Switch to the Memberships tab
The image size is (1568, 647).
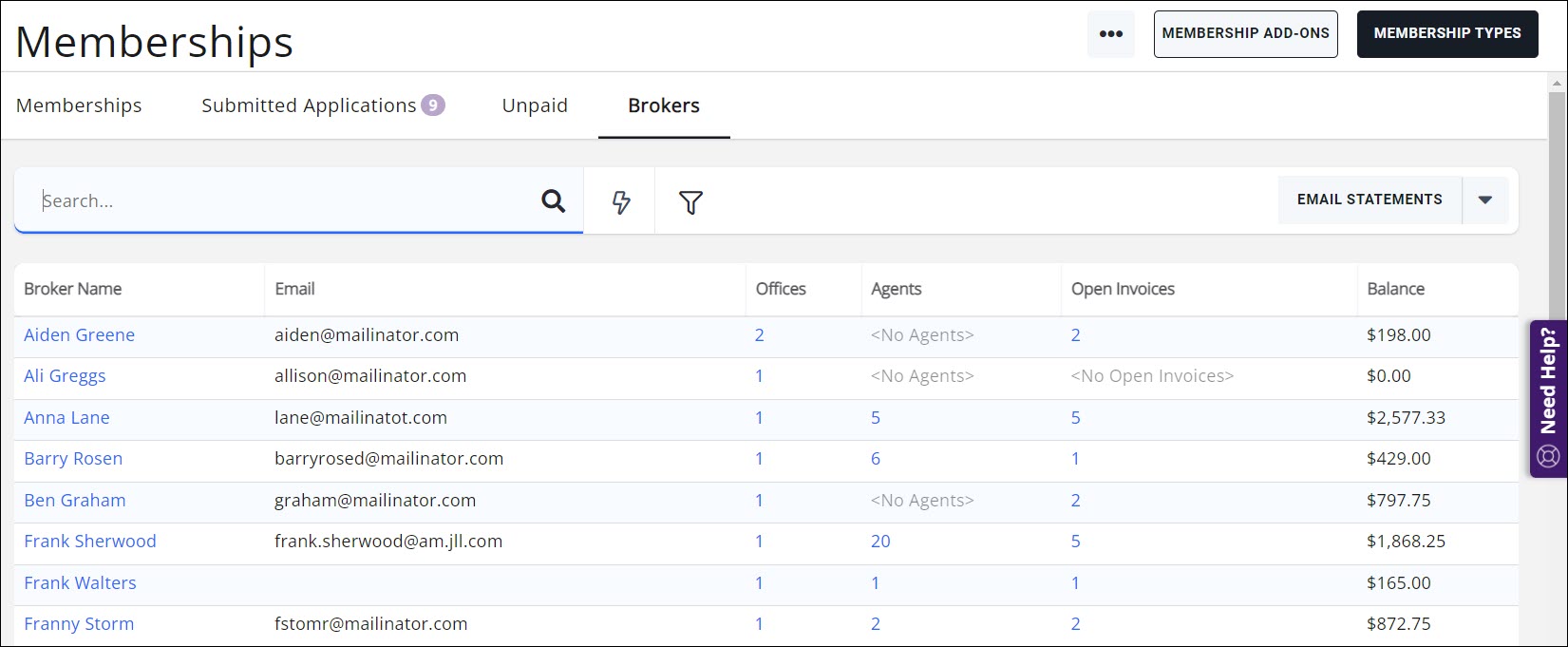(79, 105)
